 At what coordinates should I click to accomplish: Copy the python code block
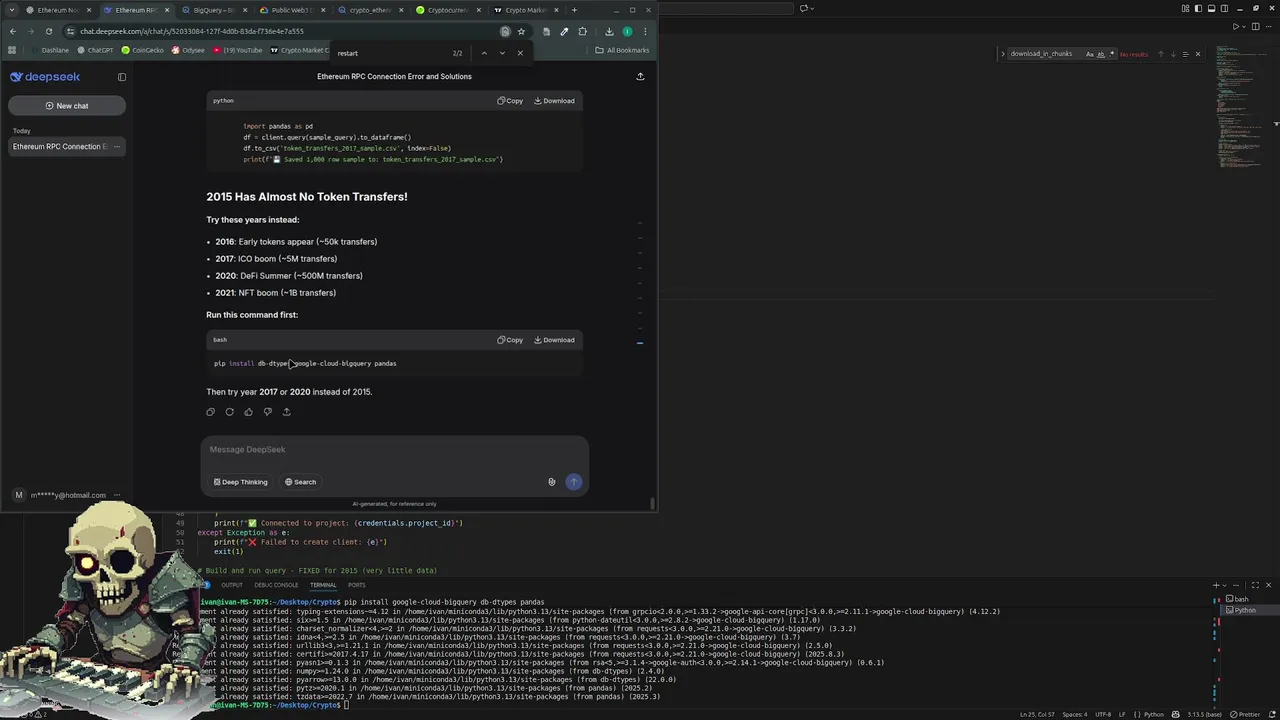[510, 101]
